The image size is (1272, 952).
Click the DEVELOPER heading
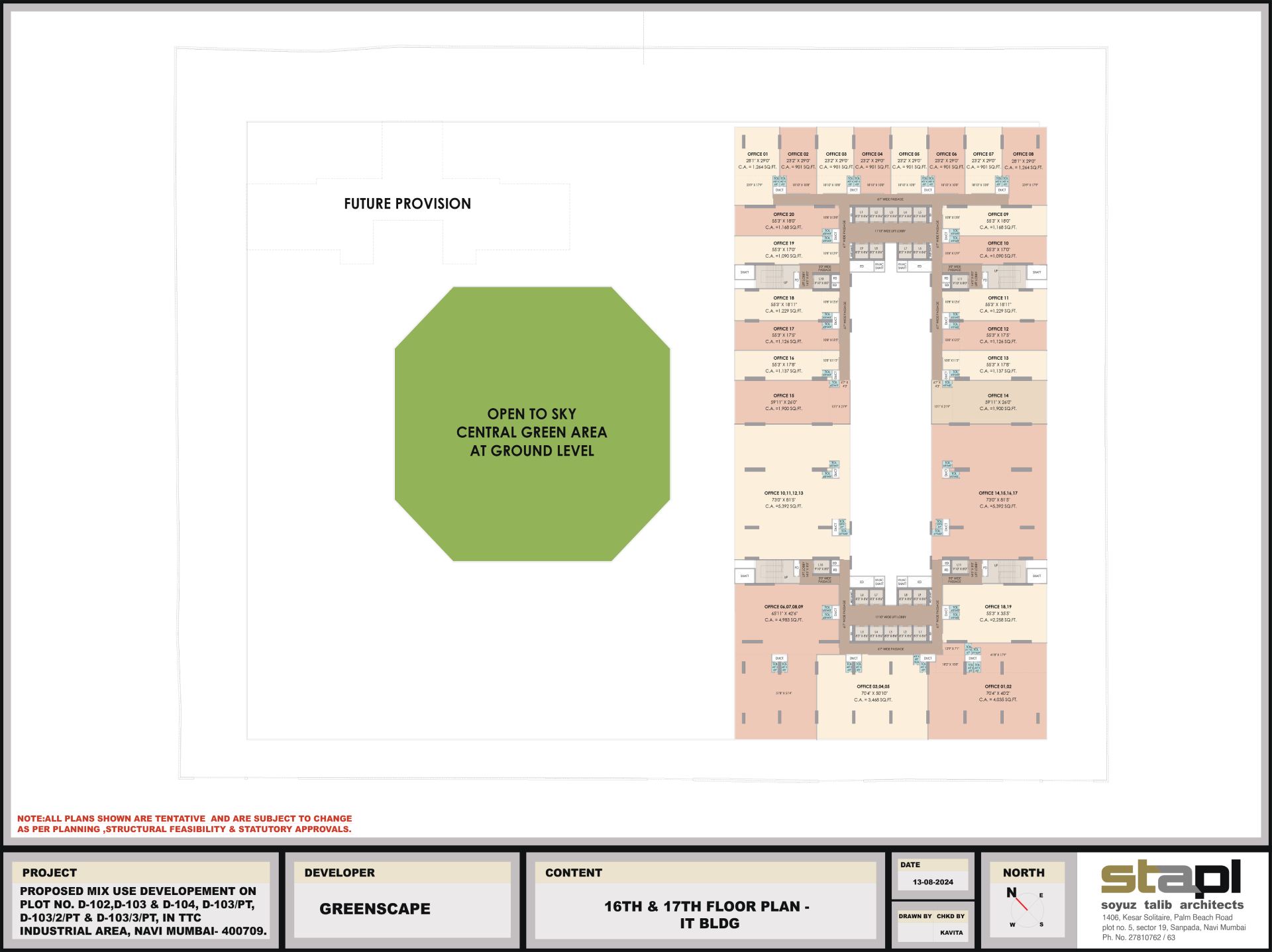tap(339, 873)
